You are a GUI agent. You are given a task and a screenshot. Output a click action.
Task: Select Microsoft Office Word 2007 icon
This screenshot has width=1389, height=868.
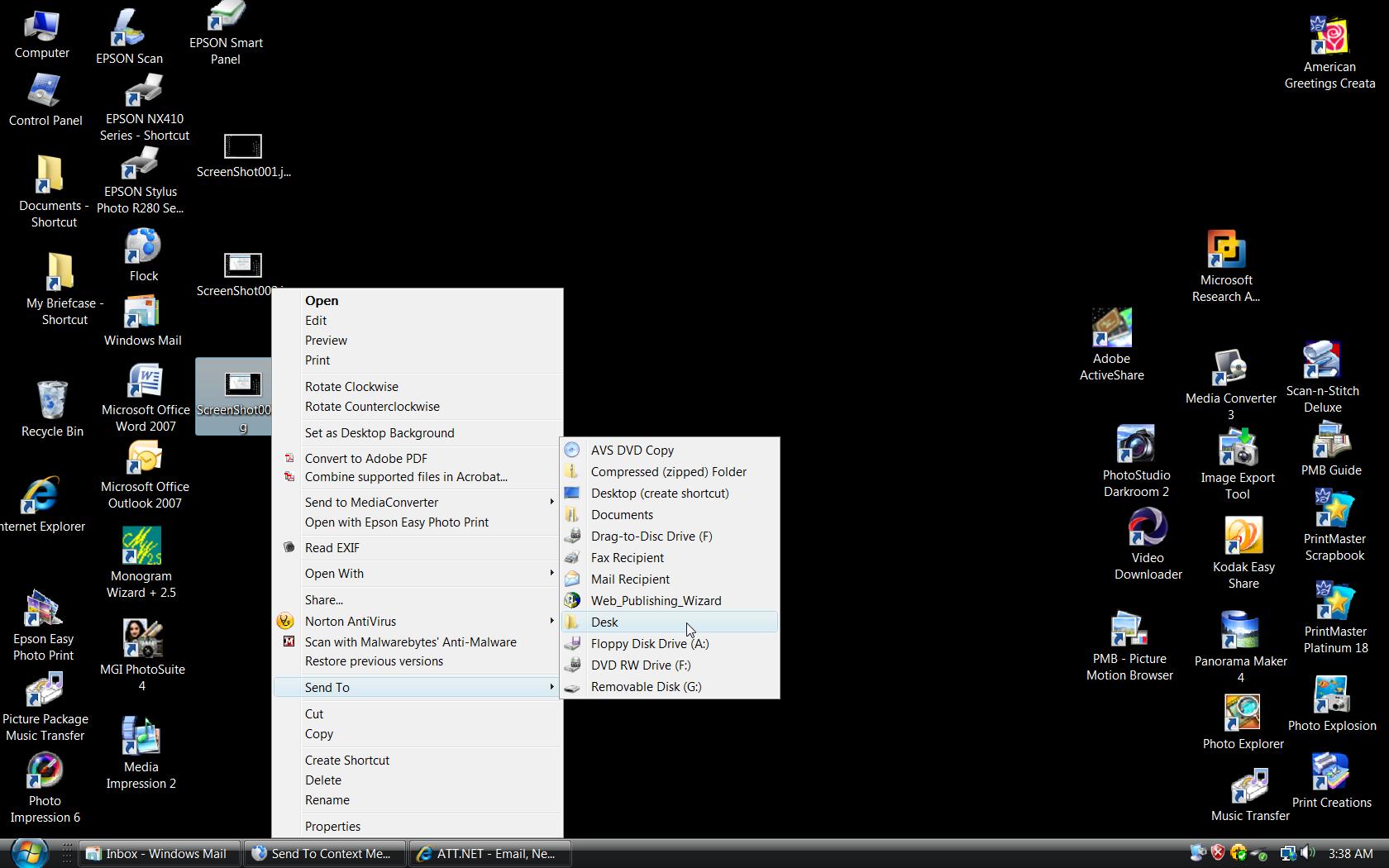(x=146, y=399)
